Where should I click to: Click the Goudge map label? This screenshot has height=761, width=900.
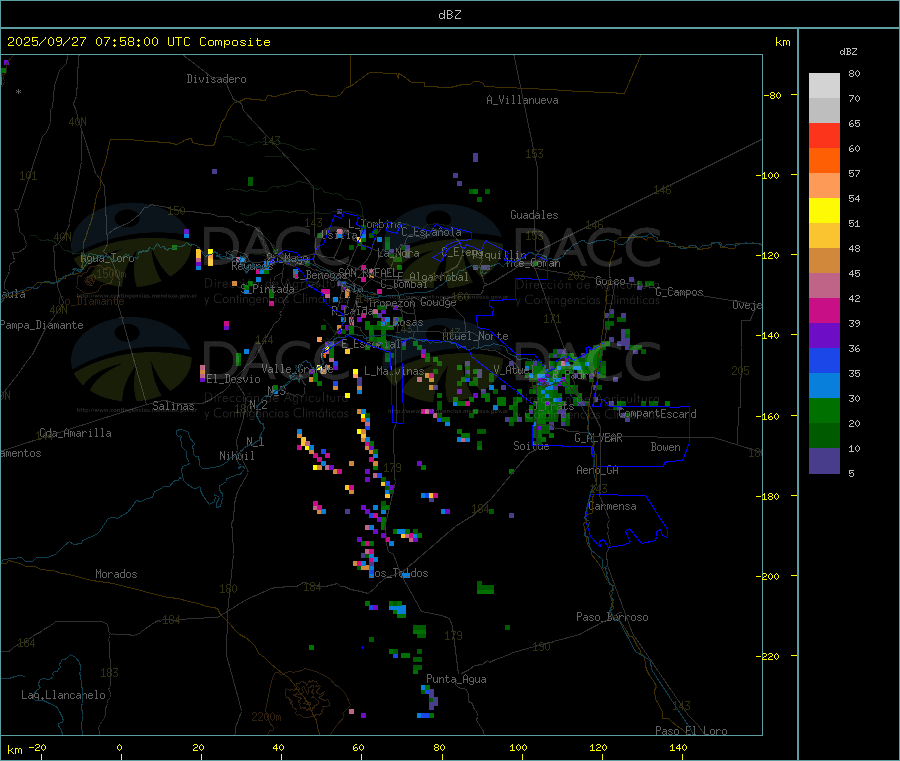pos(438,302)
